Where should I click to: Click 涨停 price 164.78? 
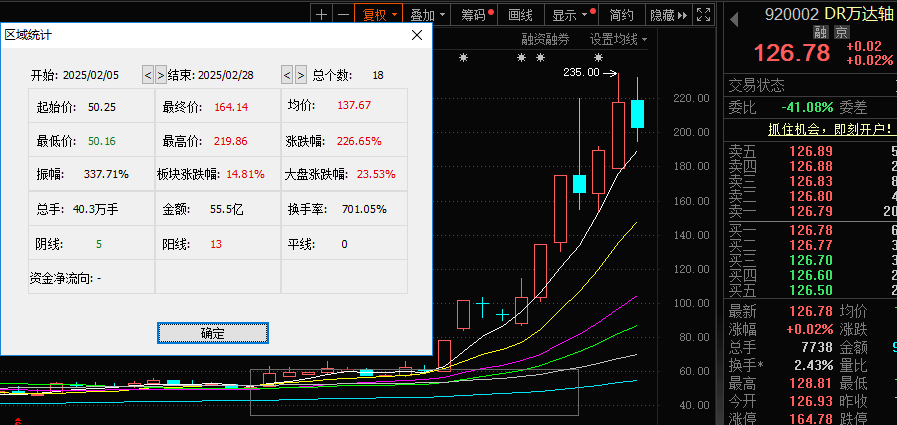(811, 418)
